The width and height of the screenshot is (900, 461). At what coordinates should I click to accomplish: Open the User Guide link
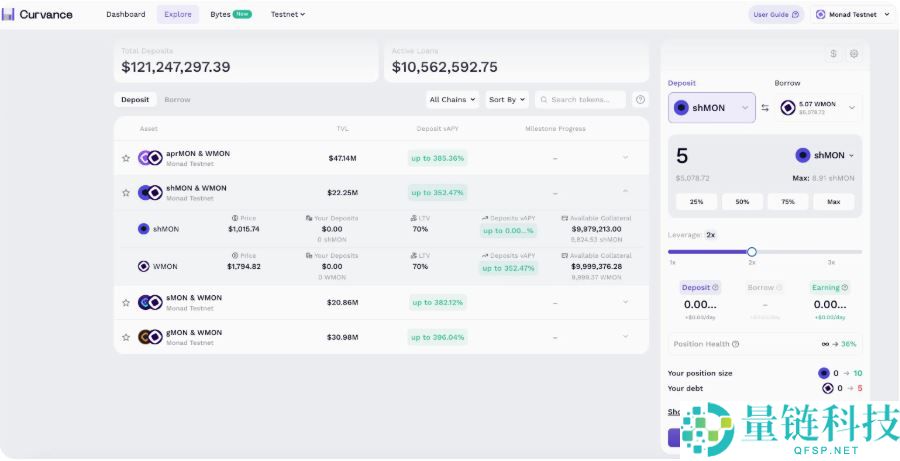tap(775, 14)
